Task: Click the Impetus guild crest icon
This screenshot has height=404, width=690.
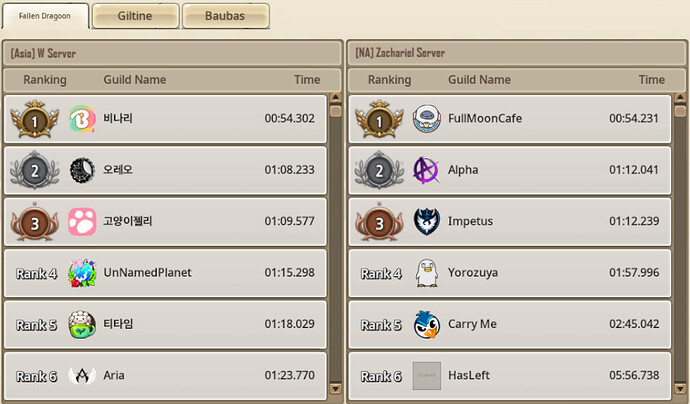Action: pyautogui.click(x=426, y=221)
